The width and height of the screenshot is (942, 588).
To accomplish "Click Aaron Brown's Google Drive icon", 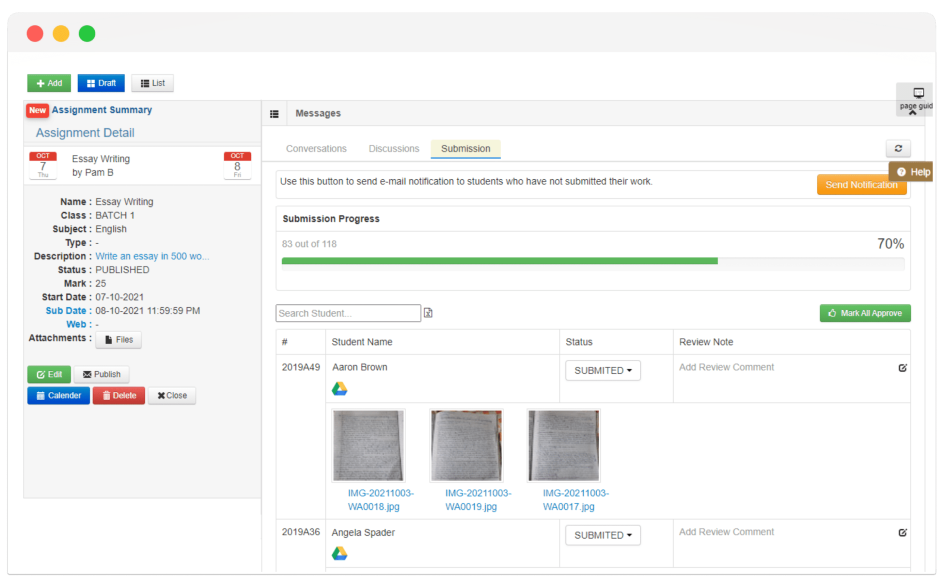I will pyautogui.click(x=339, y=389).
